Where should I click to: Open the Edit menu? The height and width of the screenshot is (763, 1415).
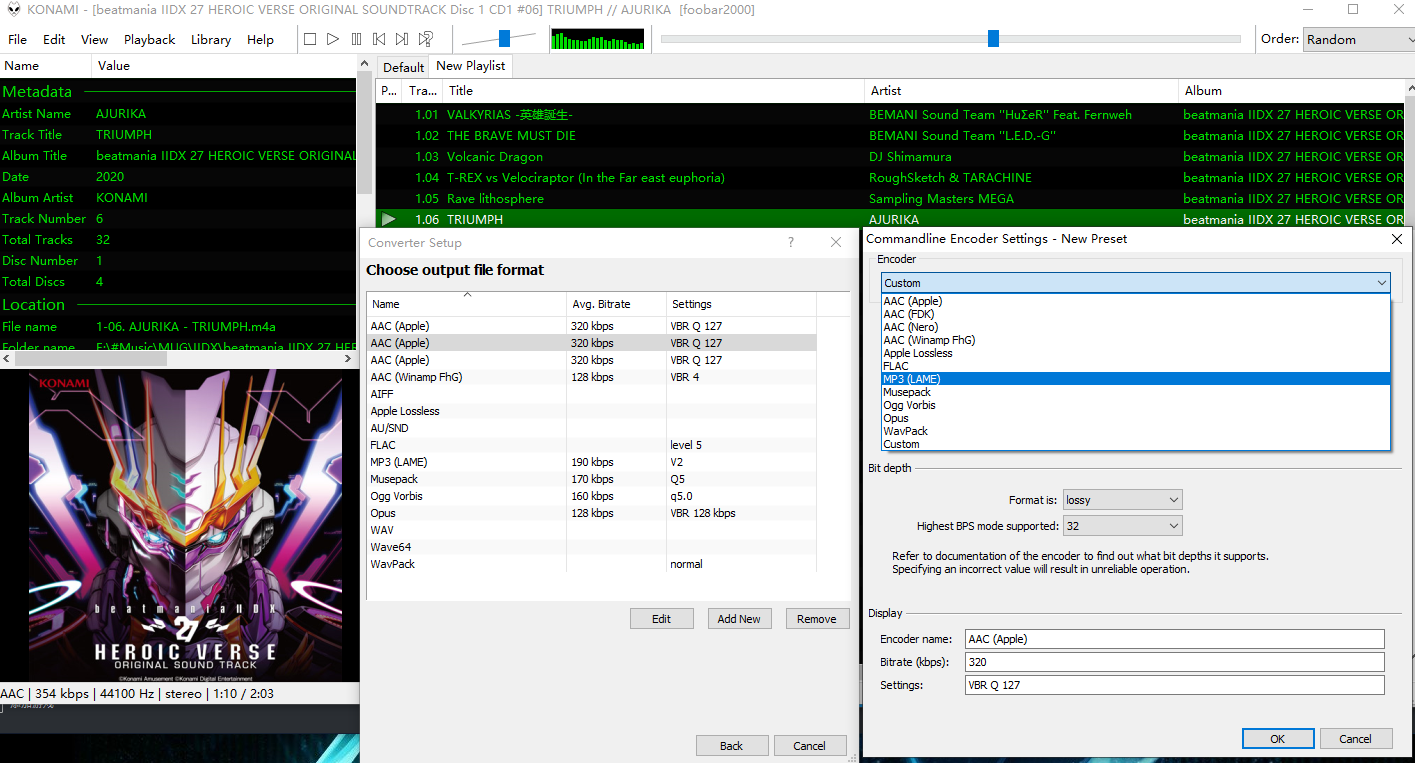pos(54,40)
